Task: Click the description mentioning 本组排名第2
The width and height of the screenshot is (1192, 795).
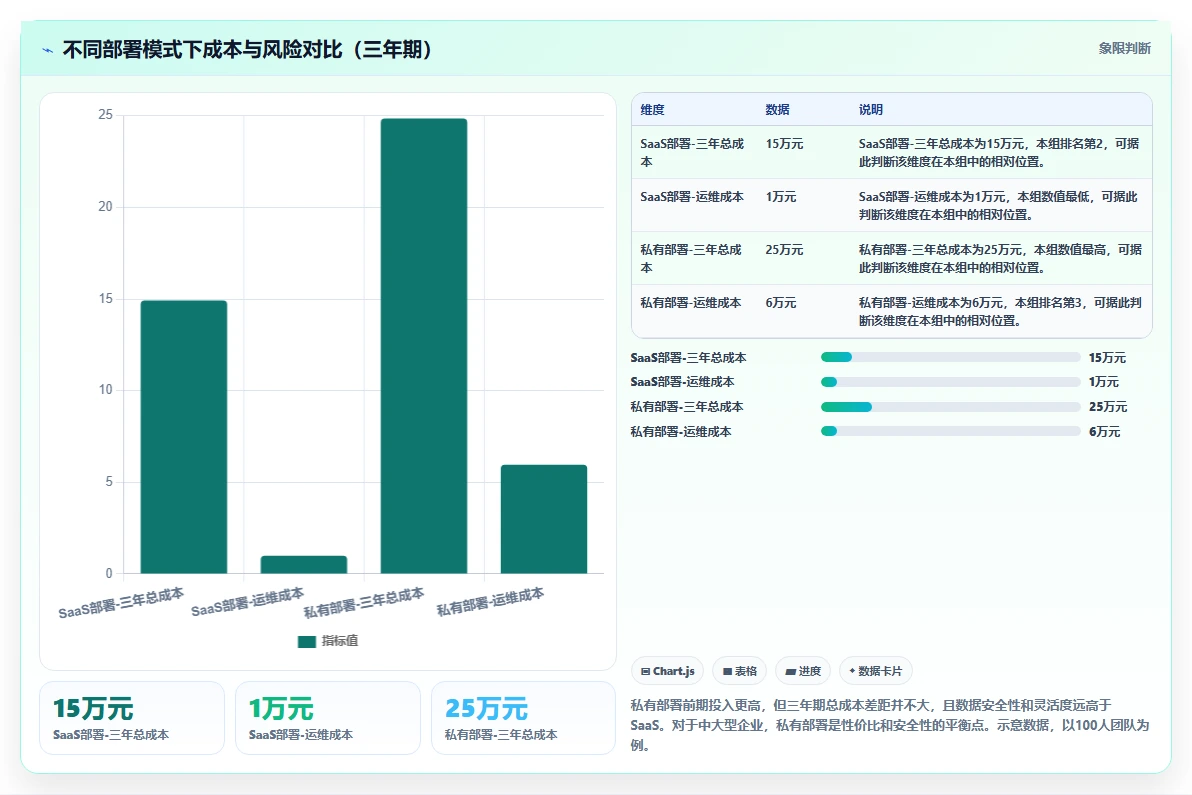Action: pos(999,153)
